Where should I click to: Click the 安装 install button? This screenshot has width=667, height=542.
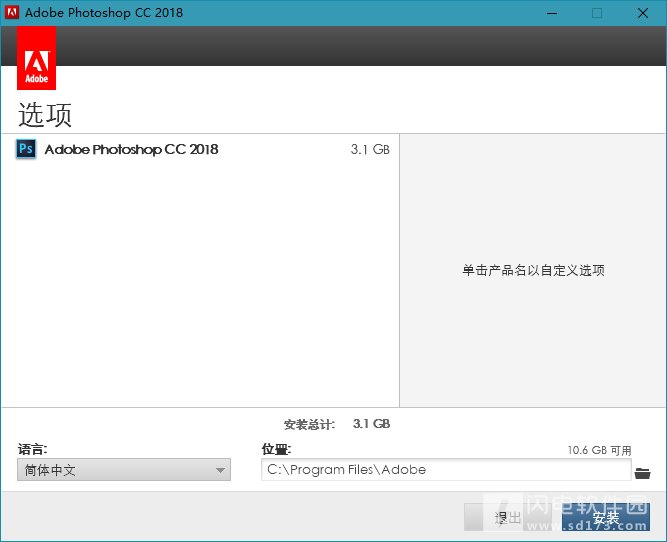[x=606, y=517]
